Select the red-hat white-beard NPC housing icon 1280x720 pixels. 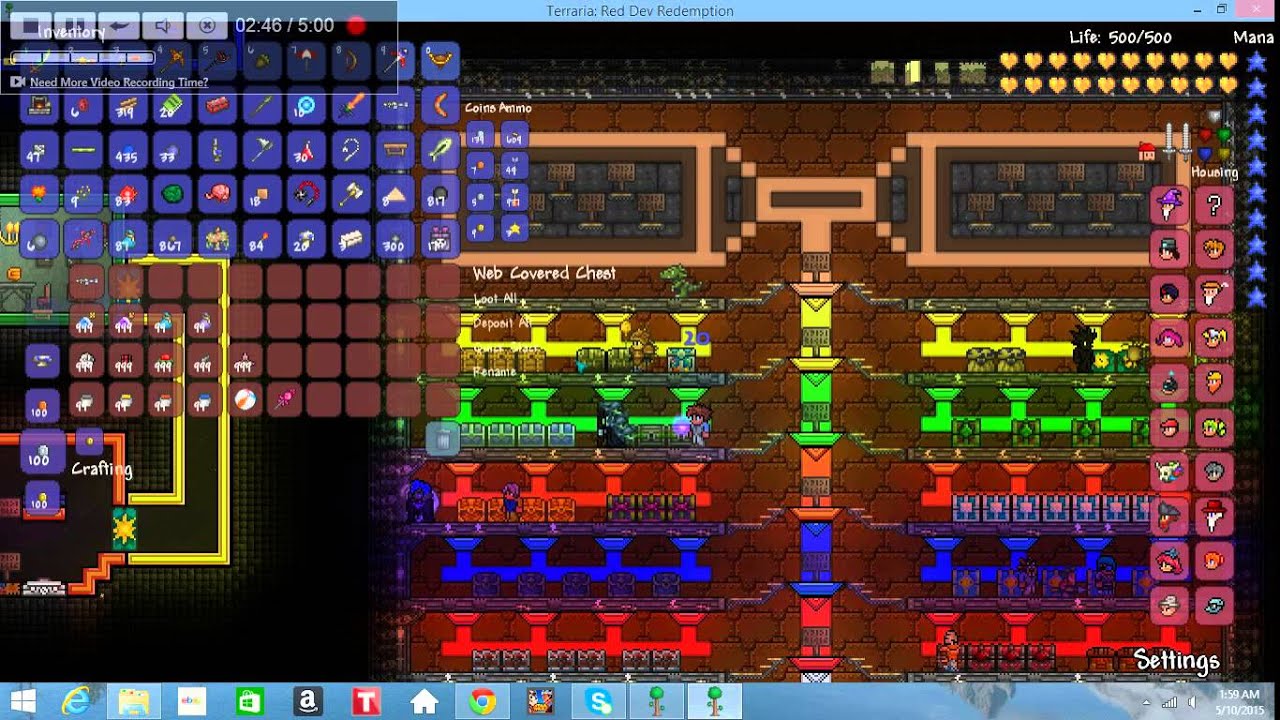coord(1214,514)
